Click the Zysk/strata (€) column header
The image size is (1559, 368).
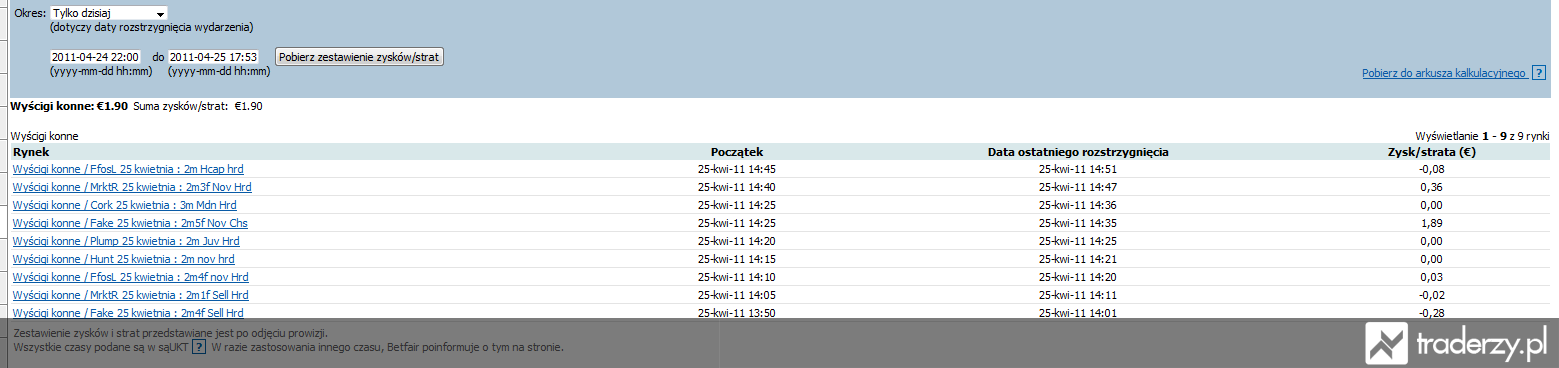[x=1432, y=152]
